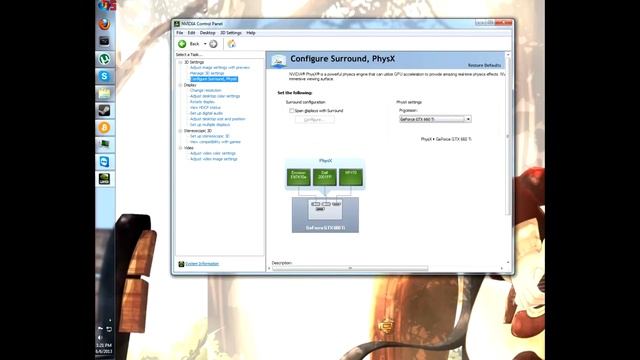Select Set up digital audio task
Viewport: 640px width, 360px height.
(x=206, y=113)
